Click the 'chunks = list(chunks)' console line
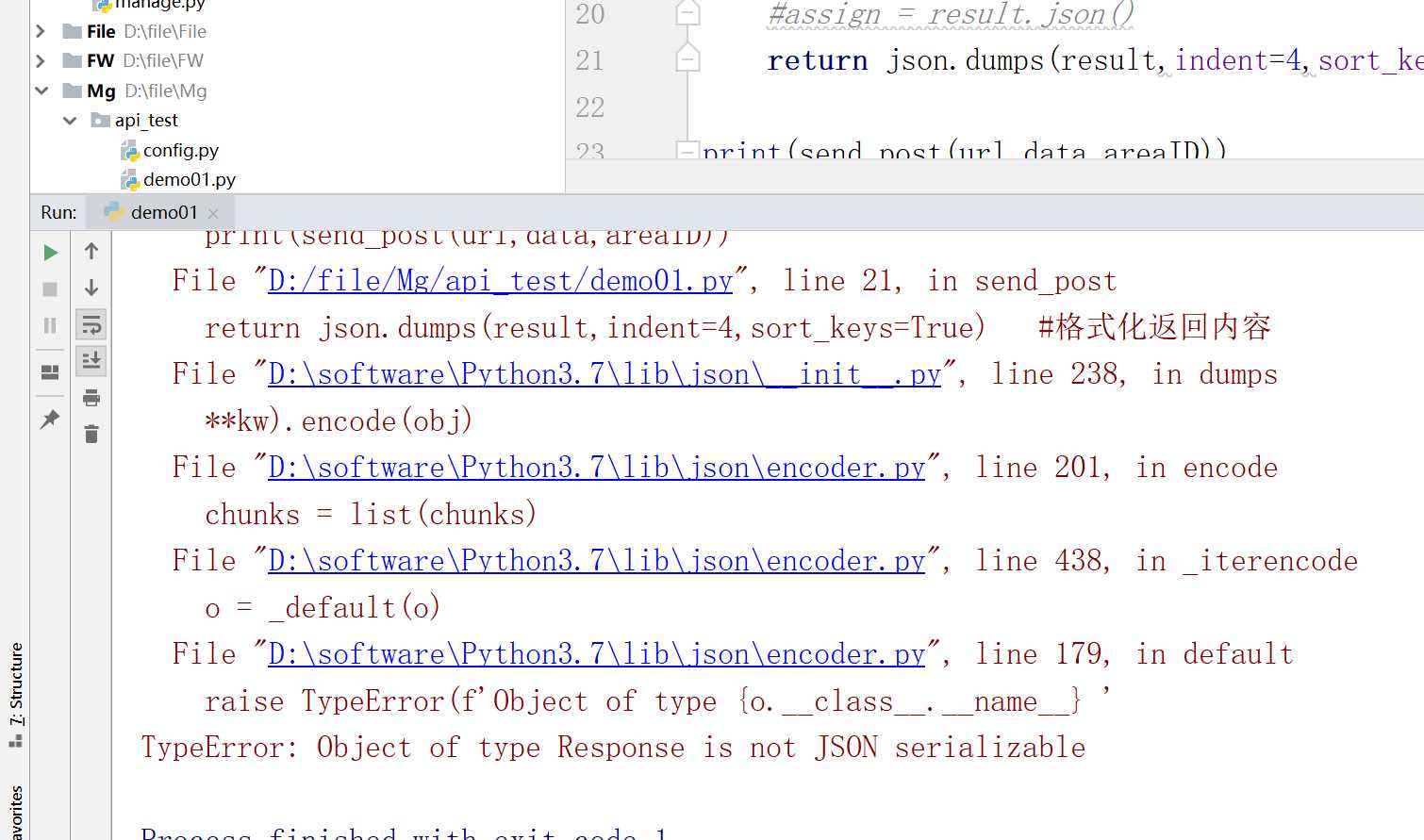 click(x=371, y=515)
